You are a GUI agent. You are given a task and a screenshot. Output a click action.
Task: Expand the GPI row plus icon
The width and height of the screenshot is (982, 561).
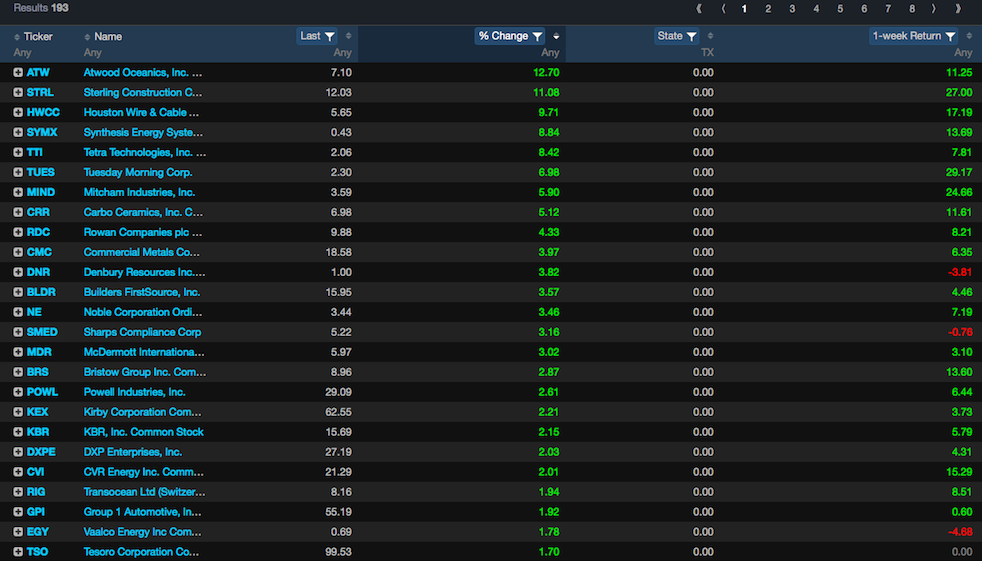18,512
